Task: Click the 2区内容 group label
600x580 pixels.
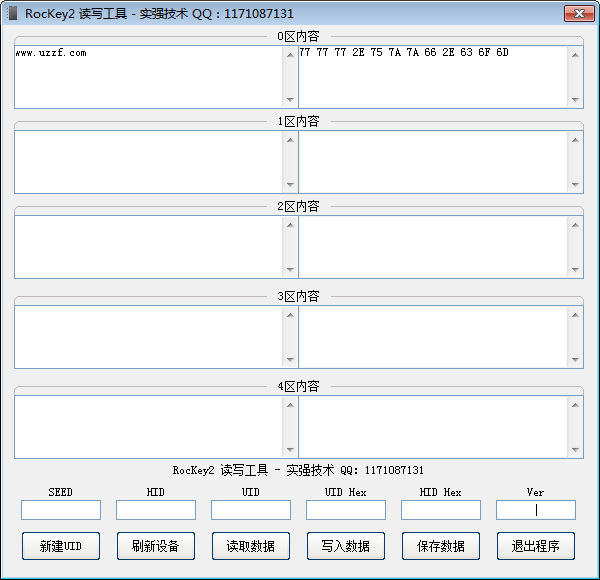Action: 298,206
